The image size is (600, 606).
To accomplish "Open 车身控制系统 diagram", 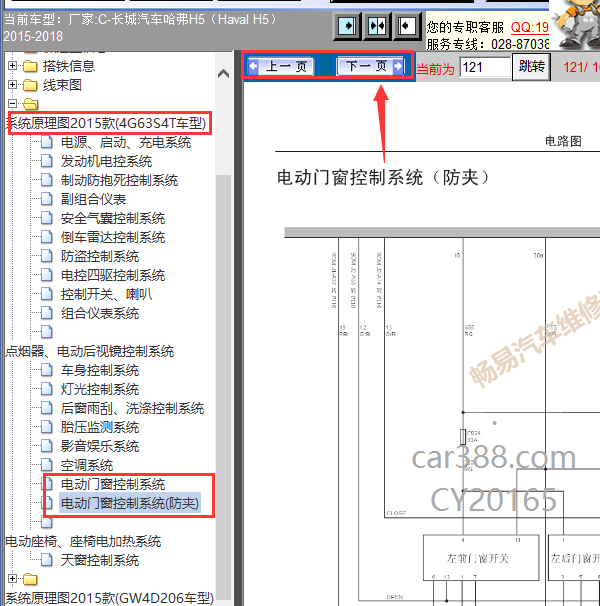I will 100,370.
